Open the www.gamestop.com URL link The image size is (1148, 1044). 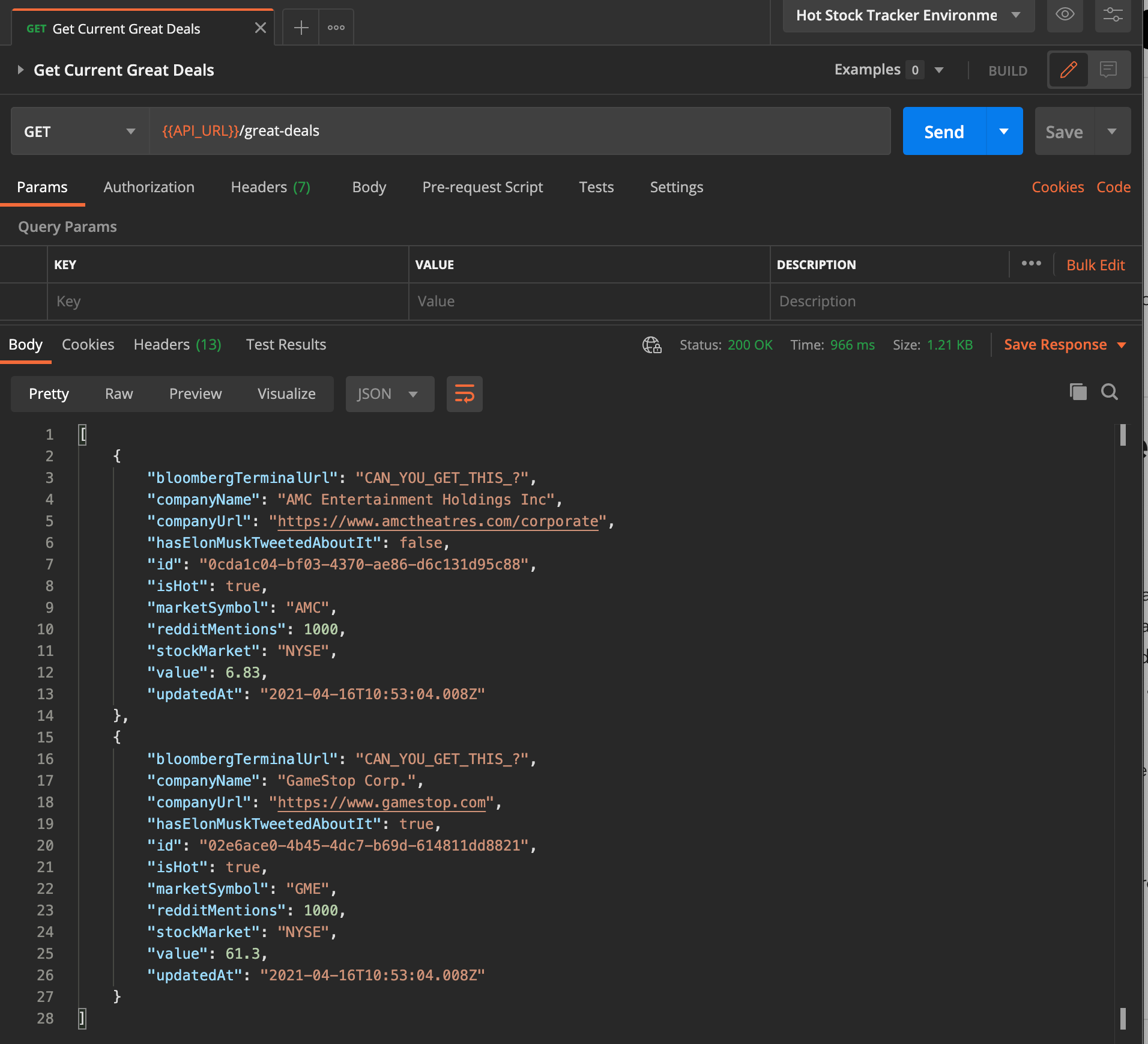[381, 803]
